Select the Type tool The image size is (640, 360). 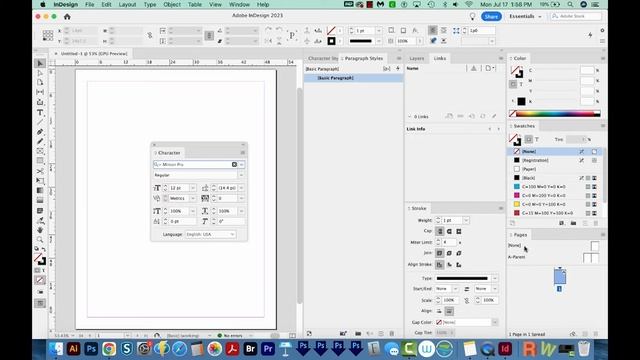[x=40, y=112]
